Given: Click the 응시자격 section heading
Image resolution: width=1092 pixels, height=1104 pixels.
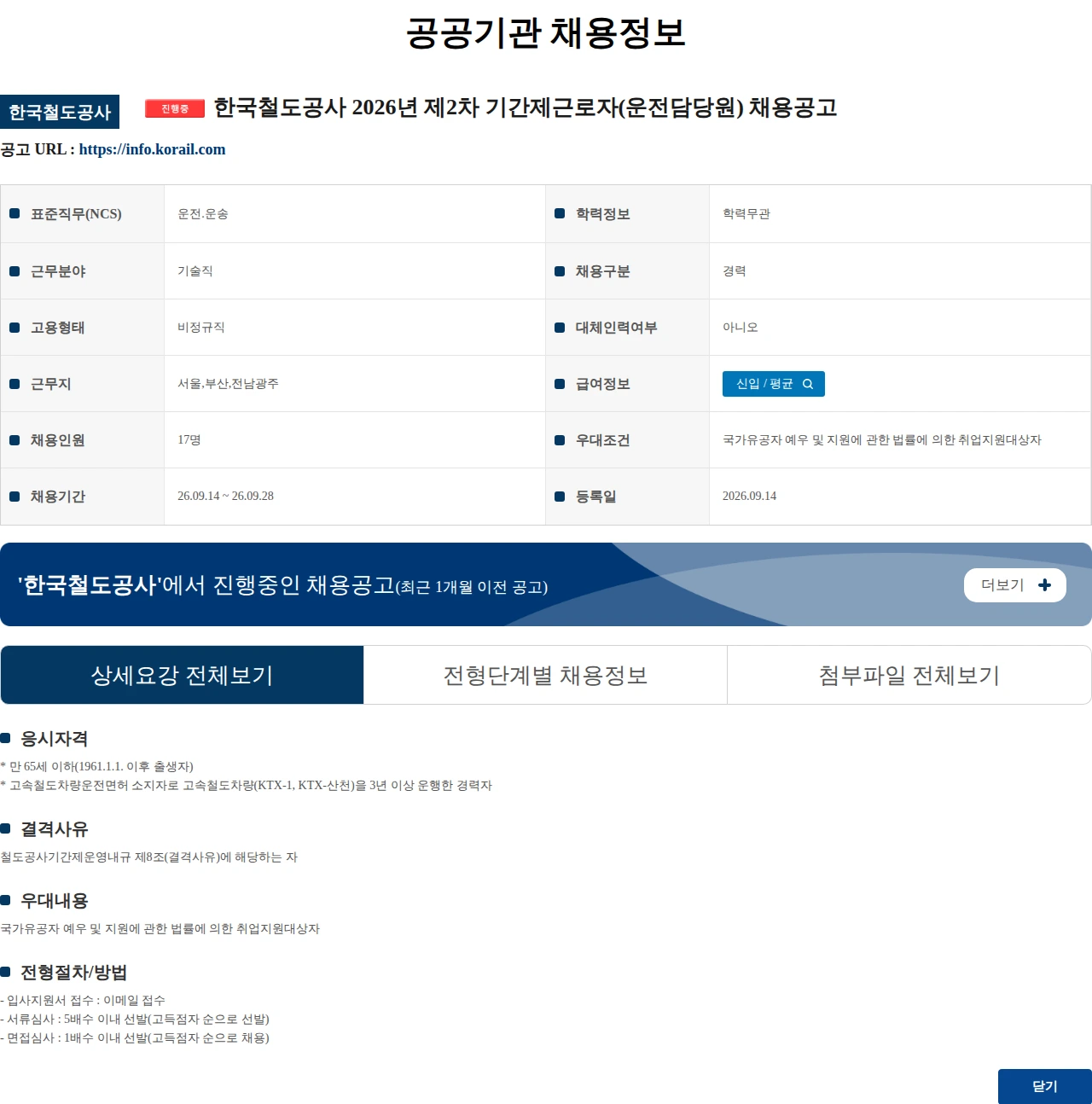Looking at the screenshot, I should (x=54, y=739).
